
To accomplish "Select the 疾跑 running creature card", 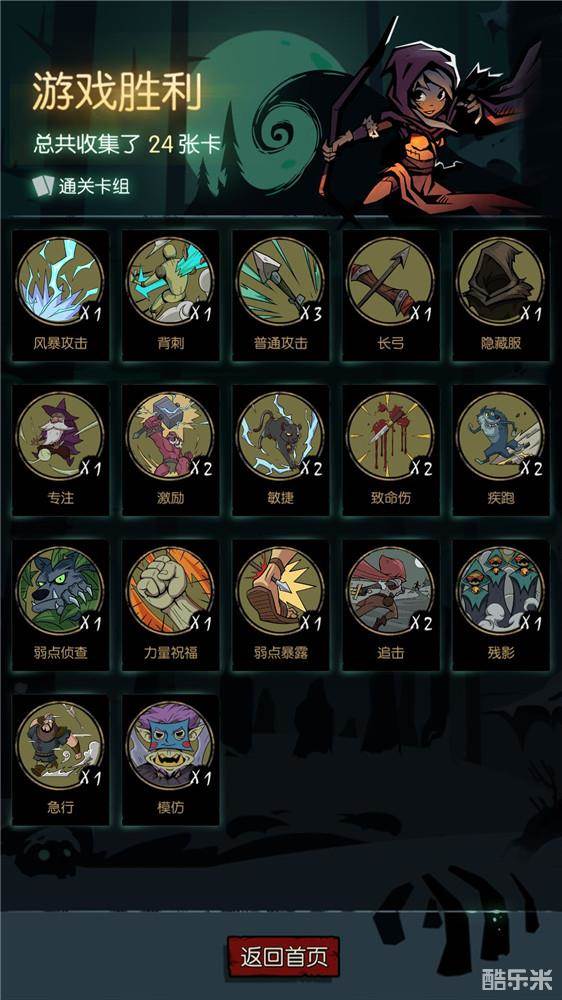I will 501,450.
